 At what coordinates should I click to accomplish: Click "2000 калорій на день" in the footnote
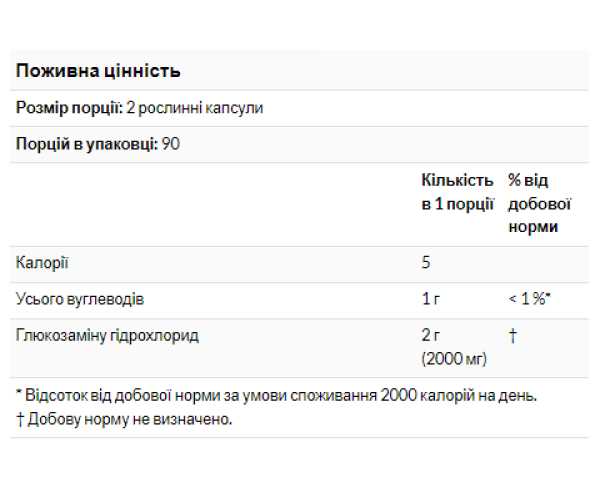click(x=459, y=395)
